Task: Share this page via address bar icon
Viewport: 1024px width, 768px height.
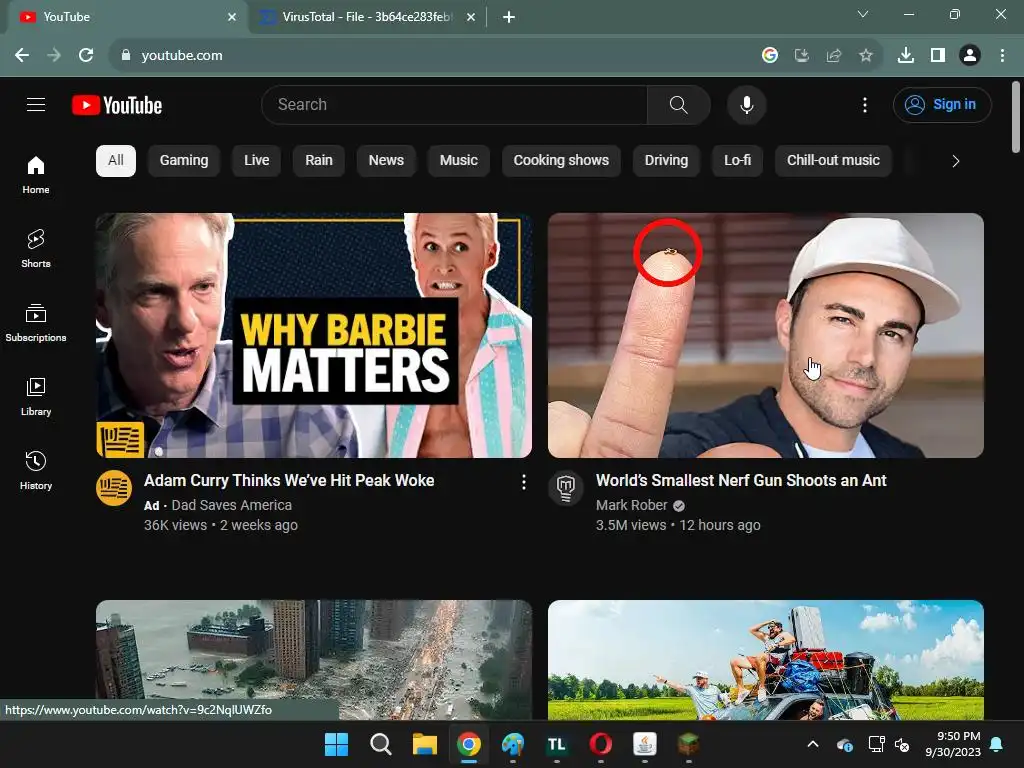Action: click(x=833, y=56)
